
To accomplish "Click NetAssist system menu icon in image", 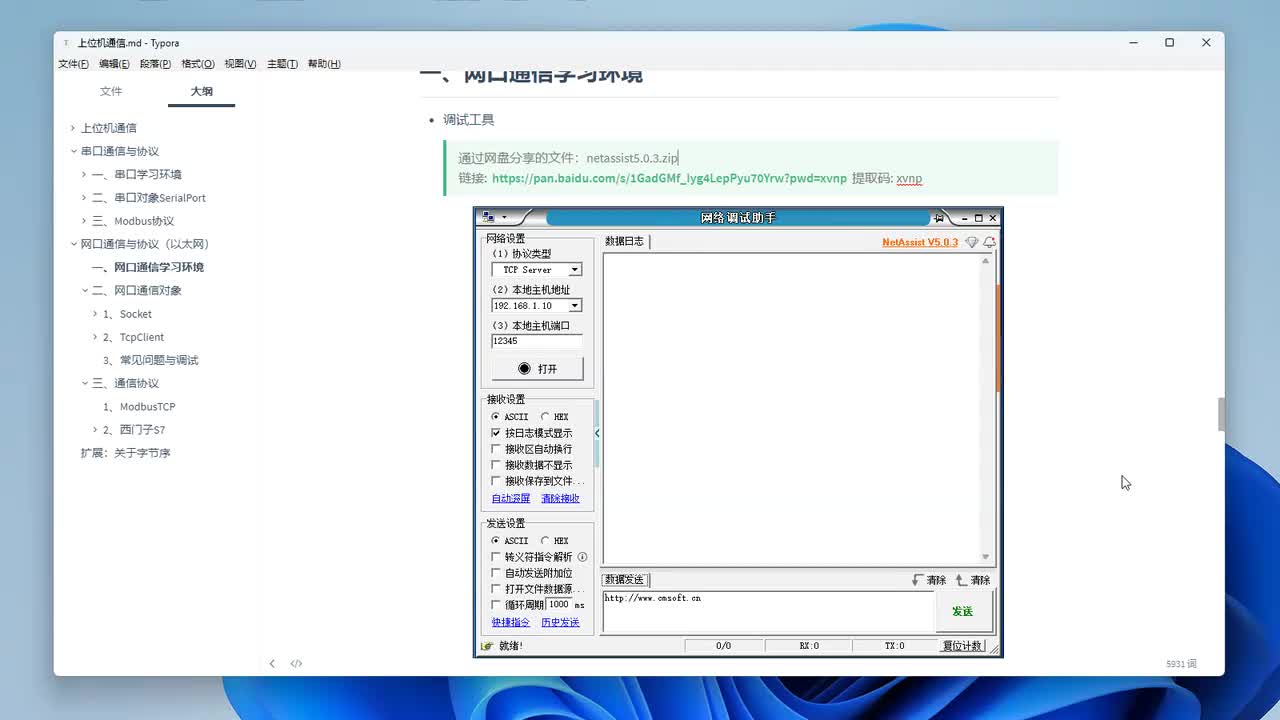I will [x=488, y=217].
